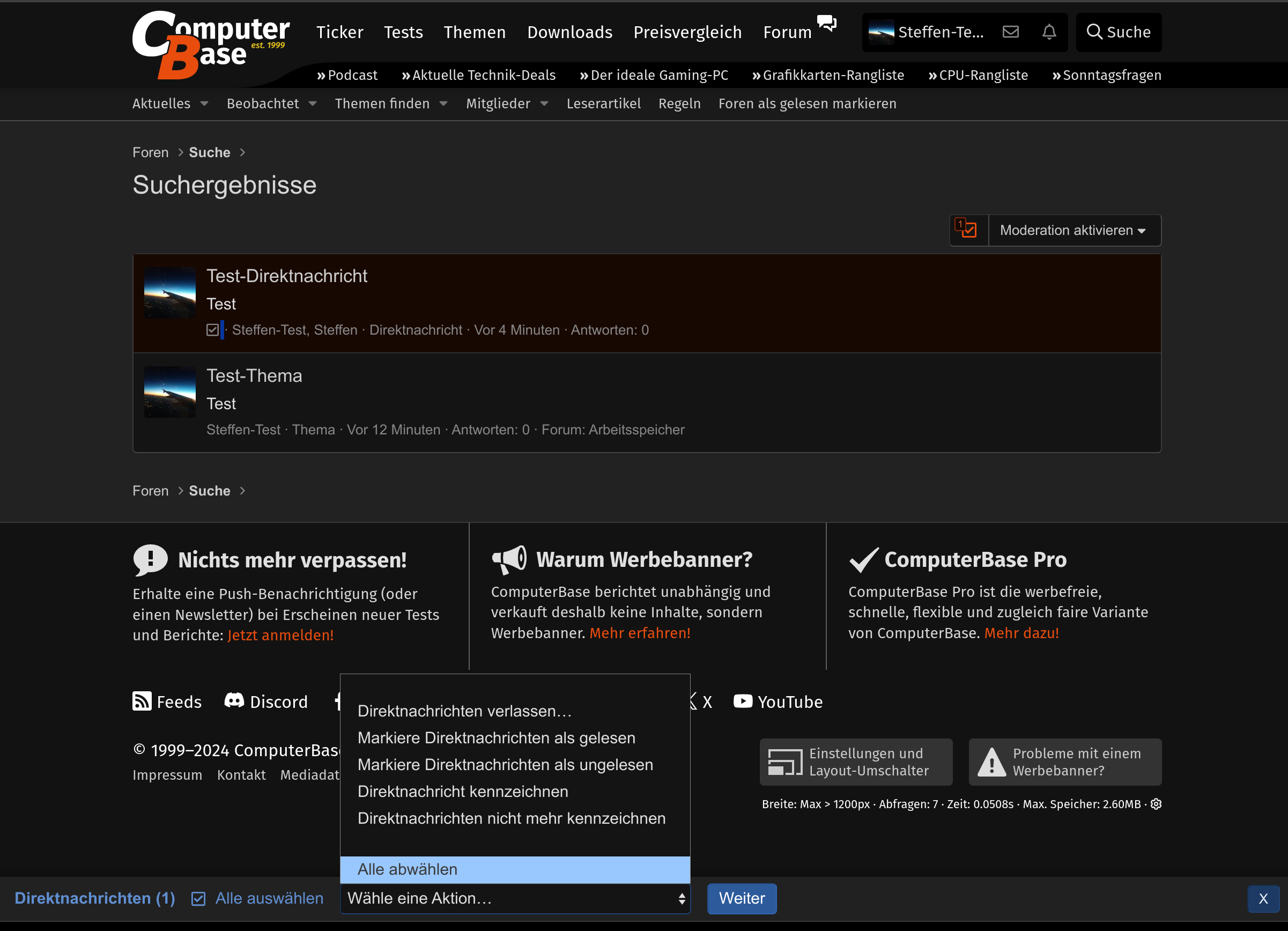Click the Test-Thema avatar thumbnail
The image size is (1288, 931).
coord(170,392)
